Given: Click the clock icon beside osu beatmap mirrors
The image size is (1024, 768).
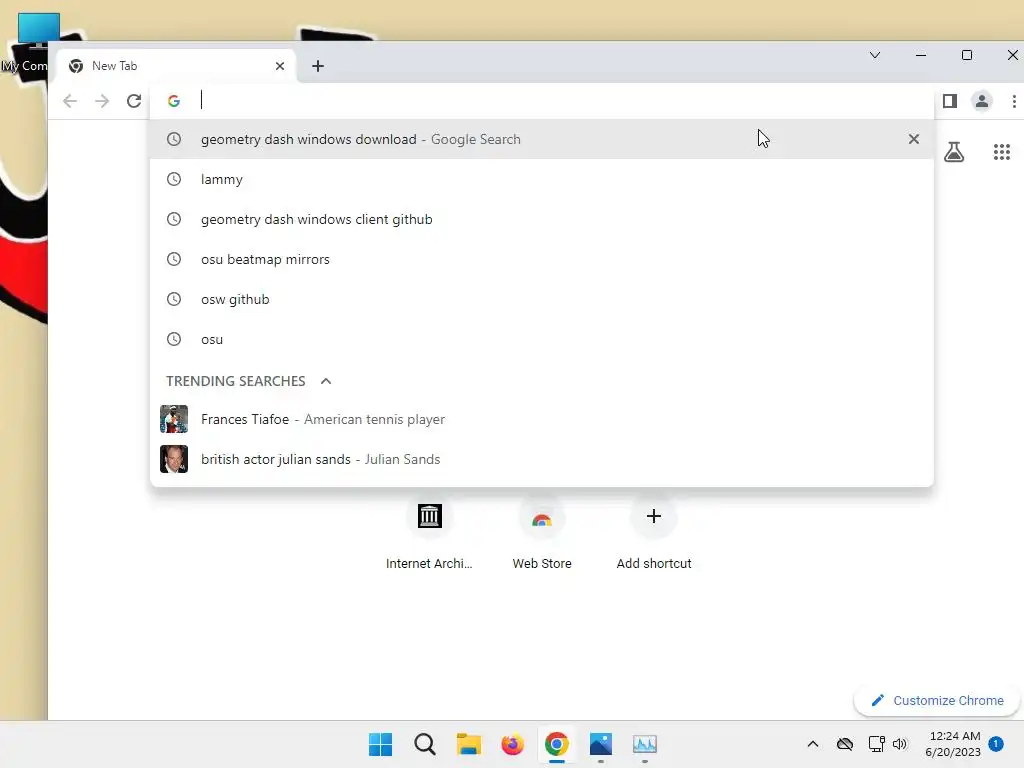Looking at the screenshot, I should click(174, 259).
